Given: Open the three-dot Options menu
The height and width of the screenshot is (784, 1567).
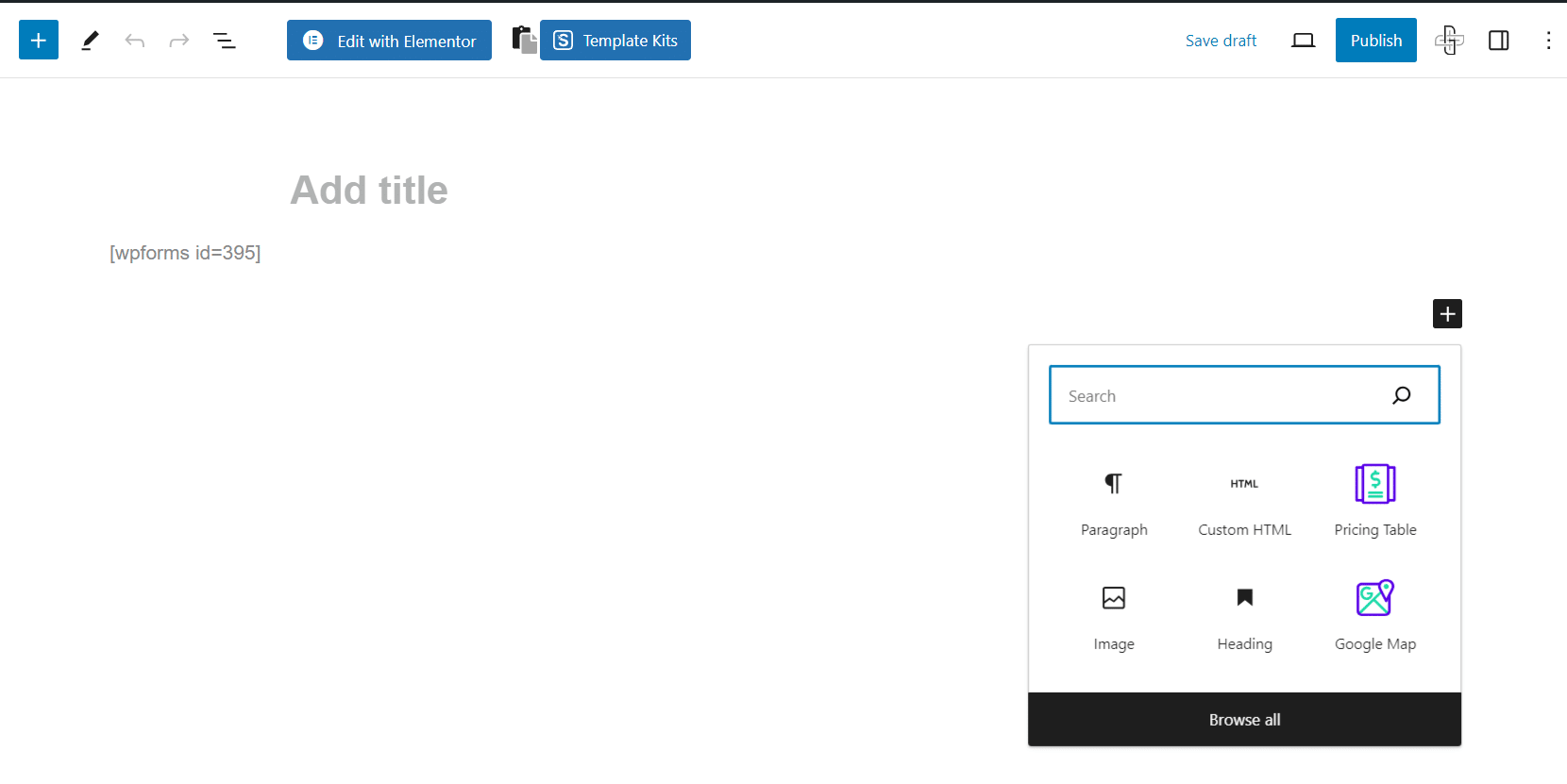Looking at the screenshot, I should pos(1548,41).
